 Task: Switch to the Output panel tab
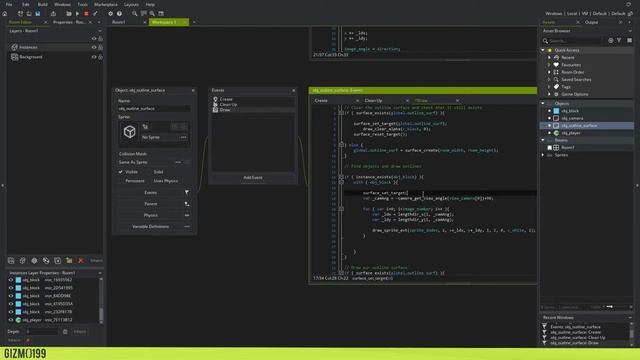591,22
